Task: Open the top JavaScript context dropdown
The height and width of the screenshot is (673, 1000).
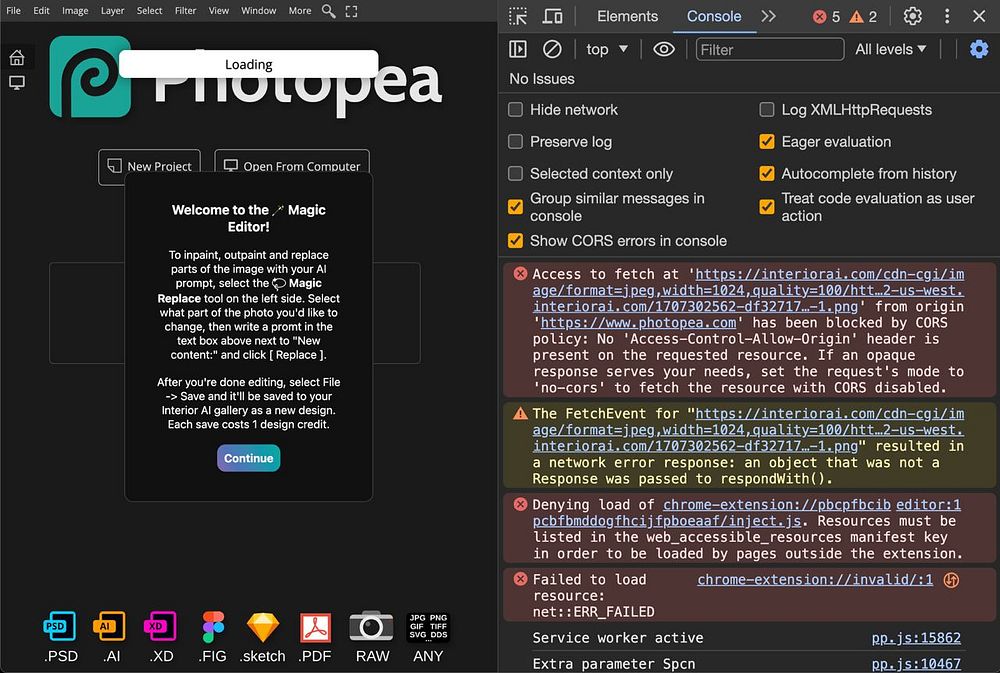Action: point(607,49)
